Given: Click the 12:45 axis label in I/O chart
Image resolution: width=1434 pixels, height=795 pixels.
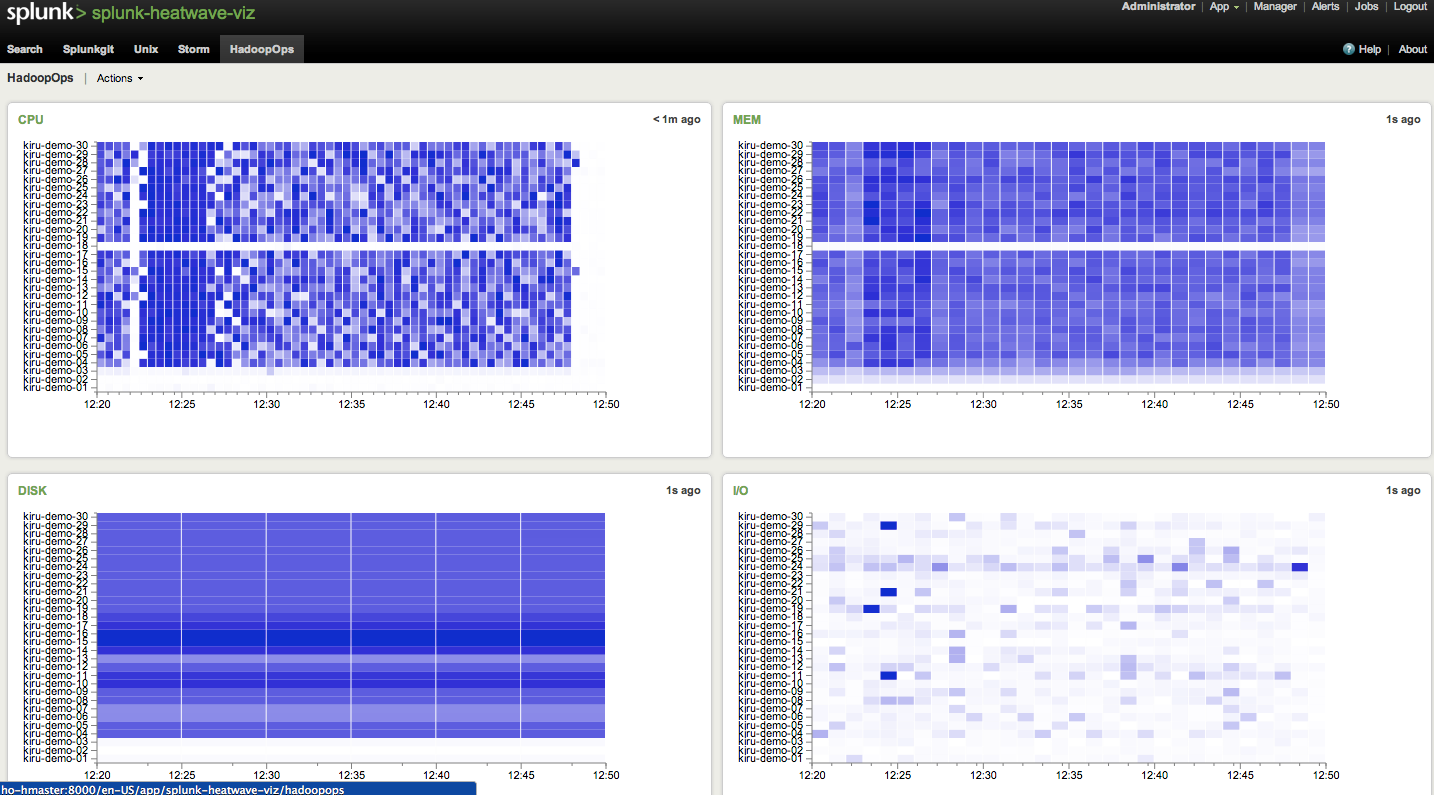Looking at the screenshot, I should [1240, 775].
